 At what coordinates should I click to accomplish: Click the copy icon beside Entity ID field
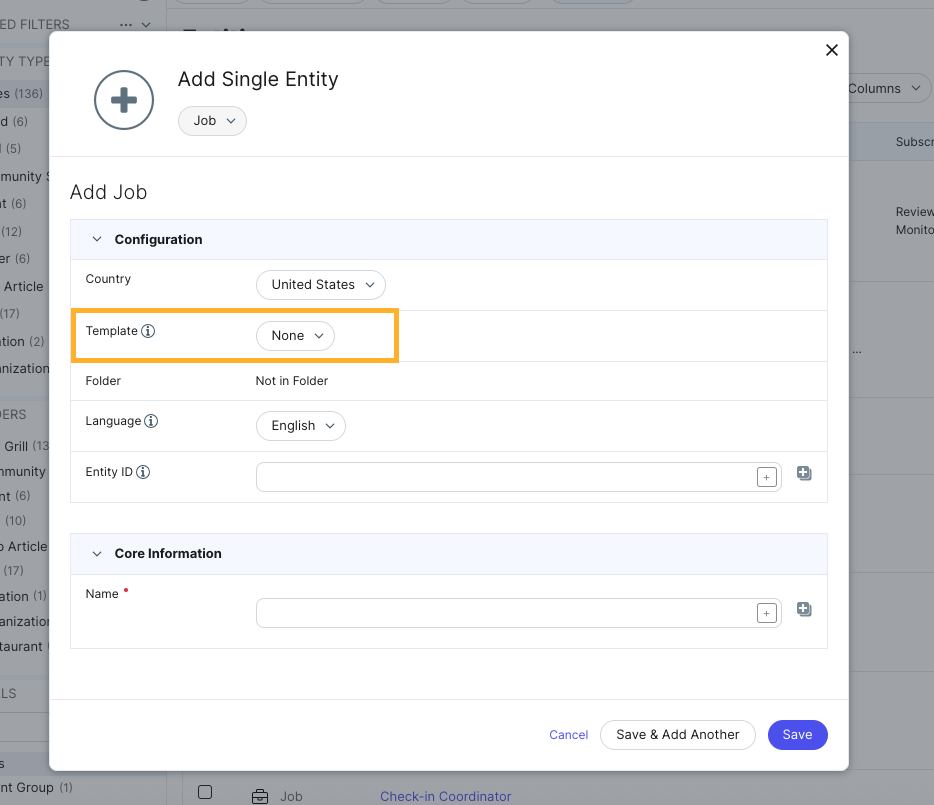click(x=804, y=473)
